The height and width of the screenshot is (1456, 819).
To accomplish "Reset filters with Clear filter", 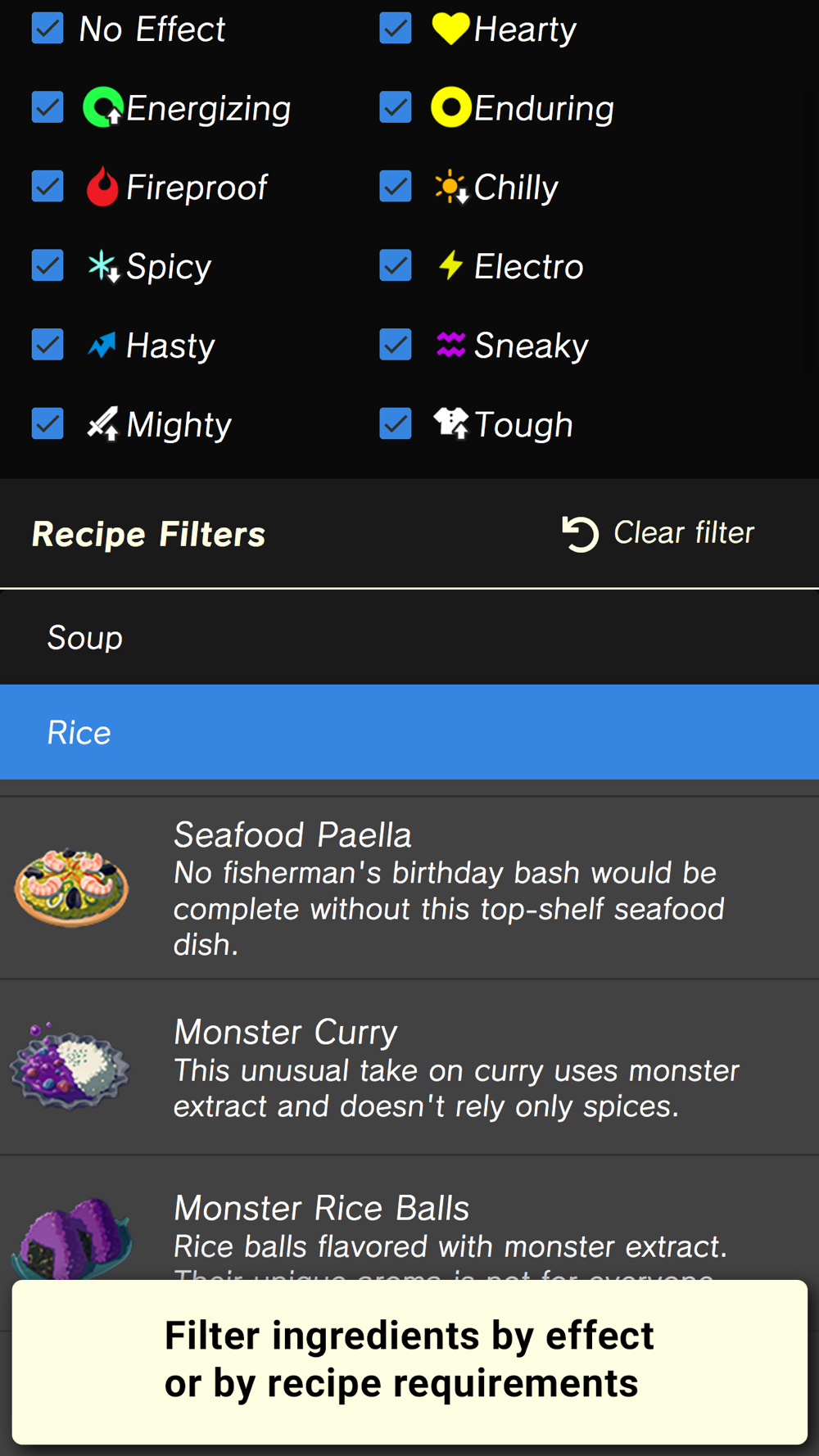I will click(x=658, y=533).
